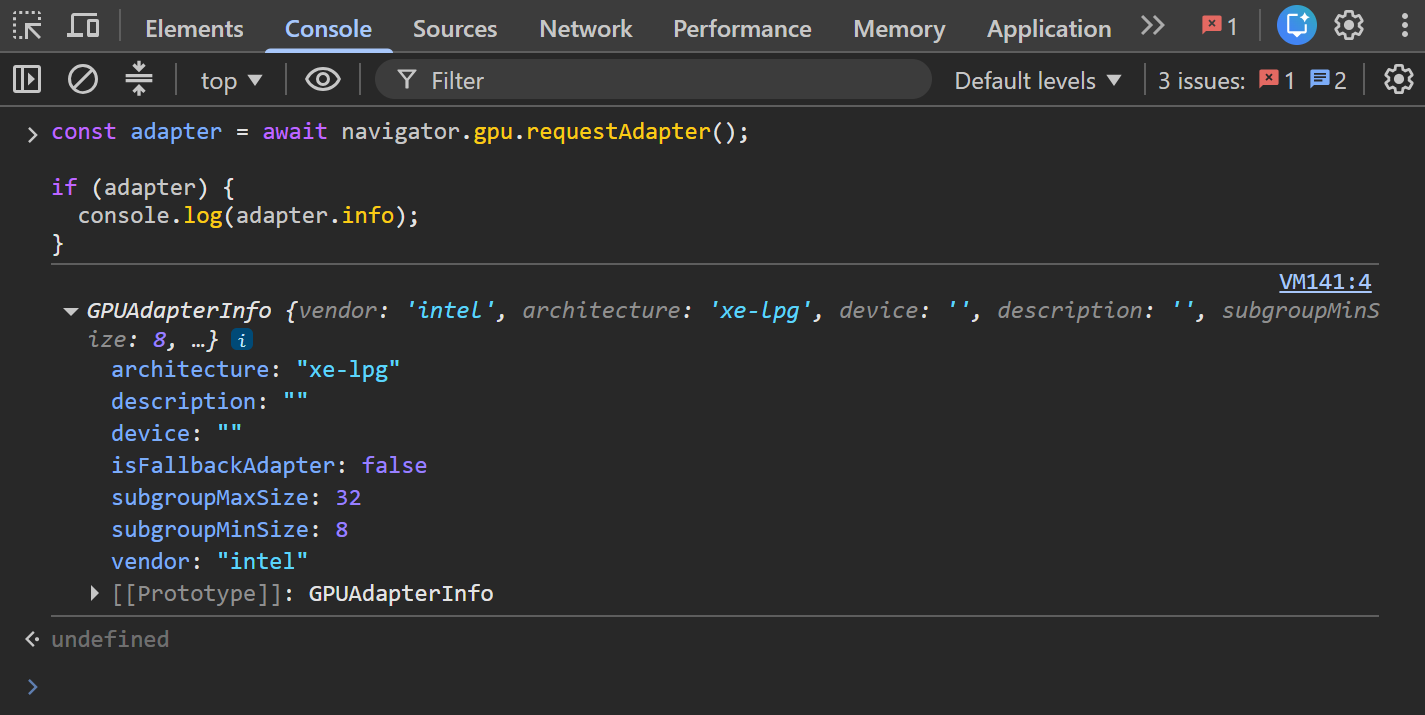
Task: Click the undefined return value line
Action: click(x=110, y=639)
